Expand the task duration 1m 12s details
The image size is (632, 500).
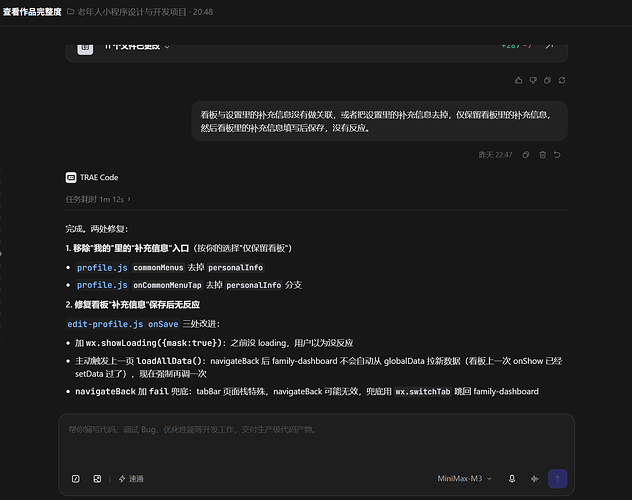98,199
